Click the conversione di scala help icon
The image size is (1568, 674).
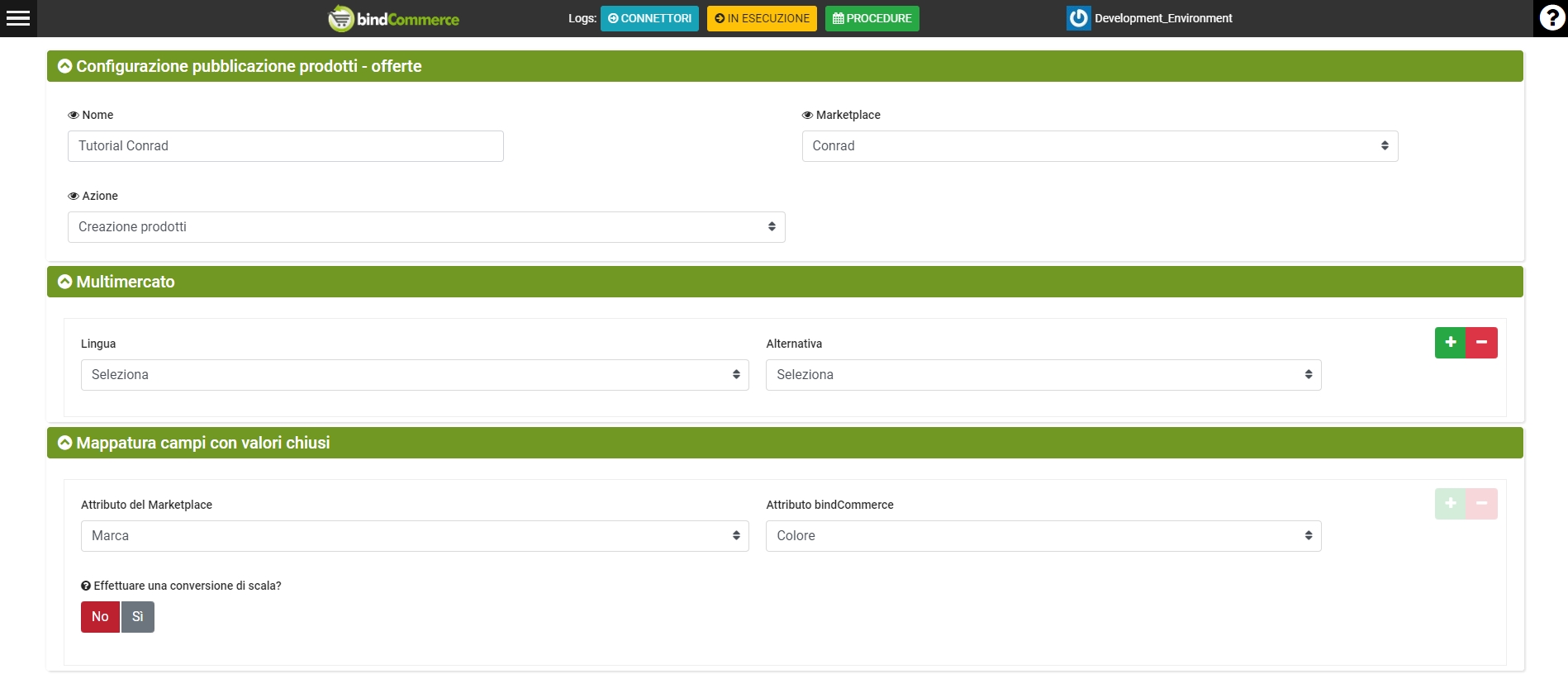(x=86, y=586)
